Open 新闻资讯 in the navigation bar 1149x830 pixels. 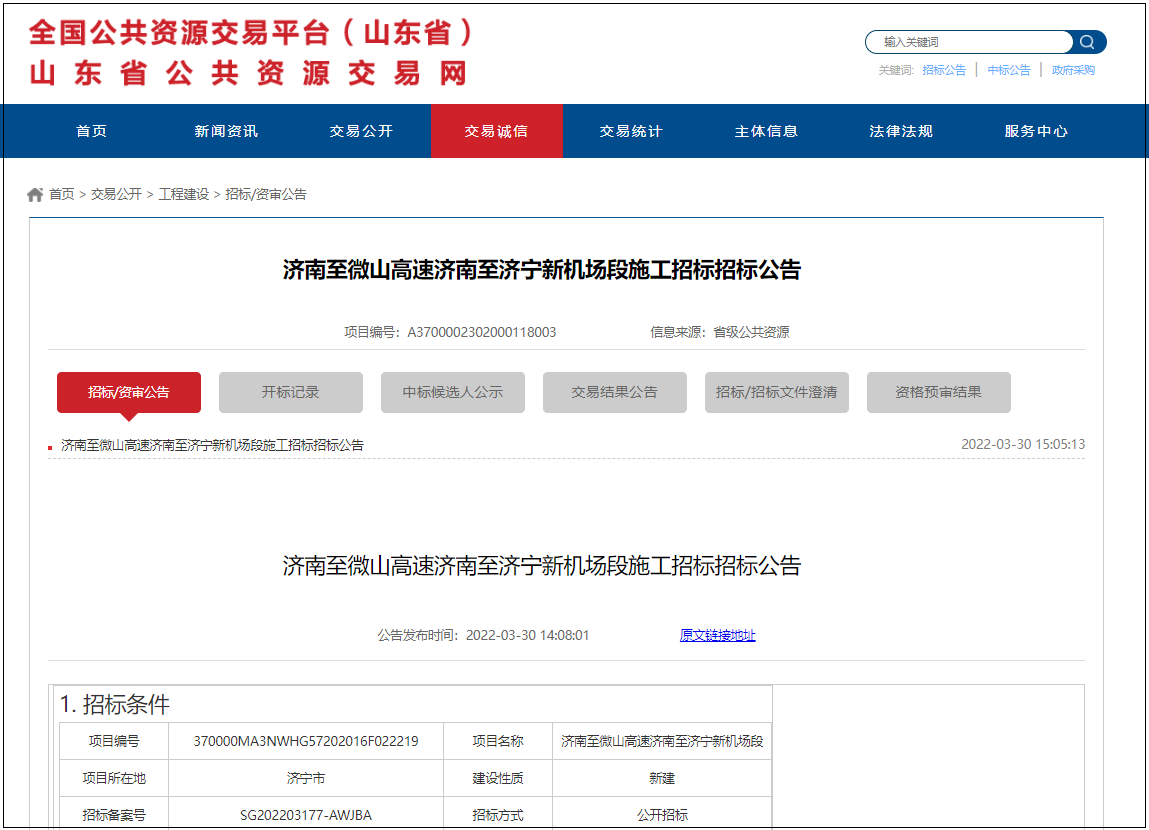click(226, 131)
